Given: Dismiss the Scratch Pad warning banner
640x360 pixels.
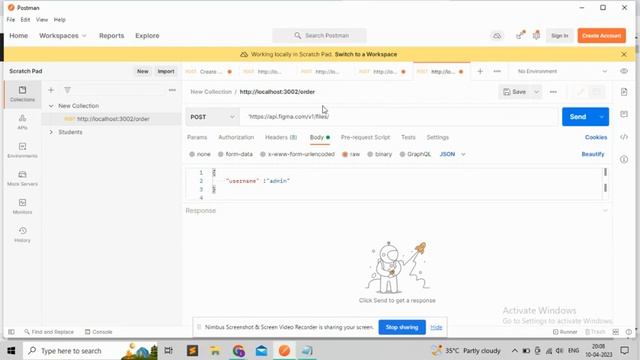Looking at the screenshot, I should click(624, 54).
